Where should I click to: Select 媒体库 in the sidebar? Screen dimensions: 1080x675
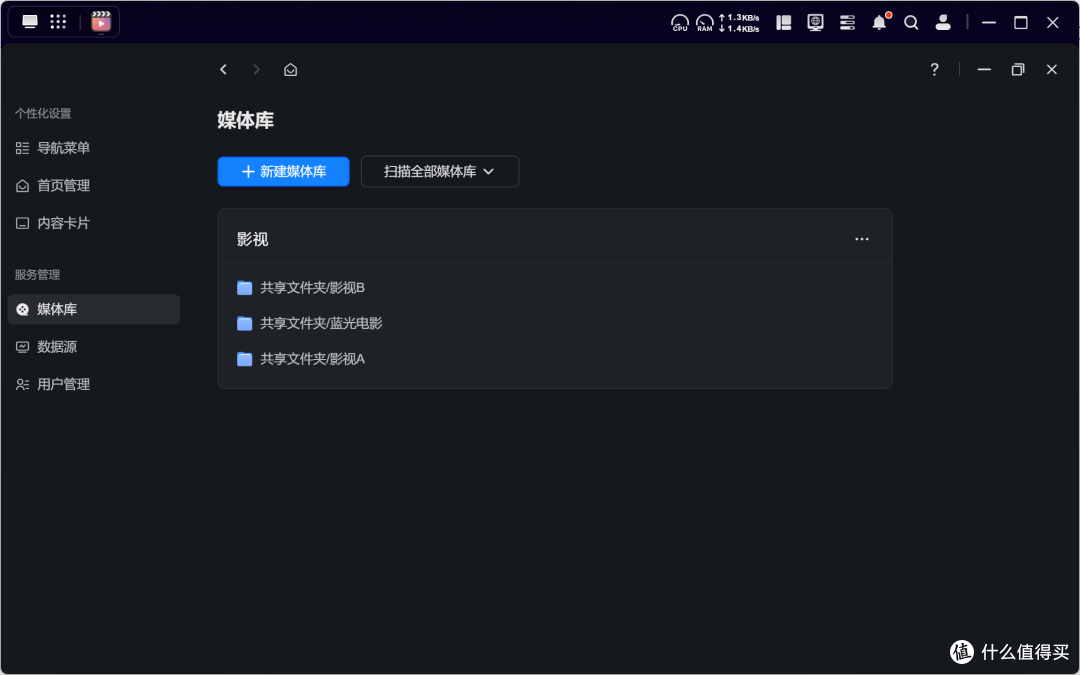point(94,309)
